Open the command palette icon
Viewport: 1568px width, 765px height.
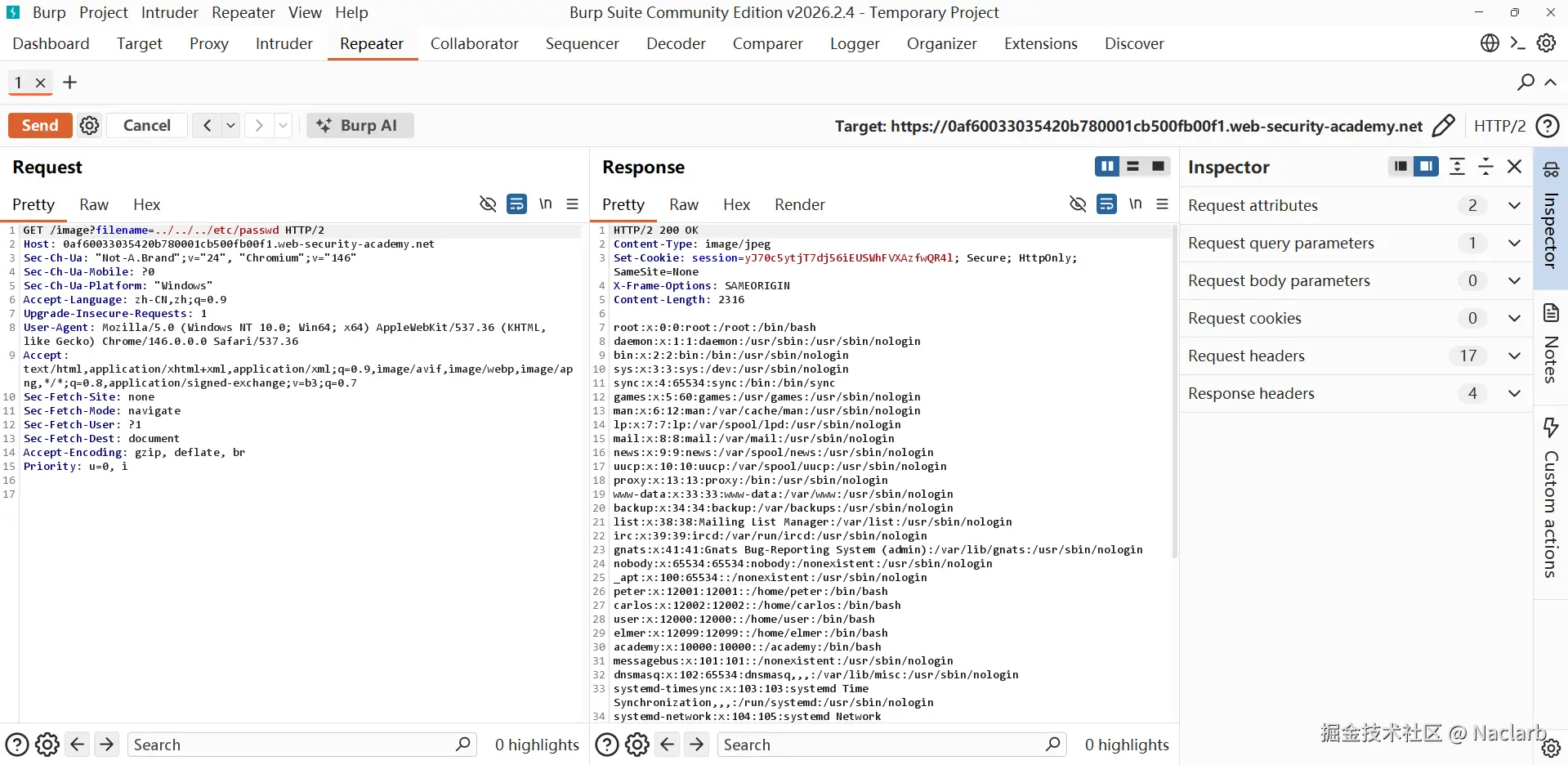[x=1518, y=43]
